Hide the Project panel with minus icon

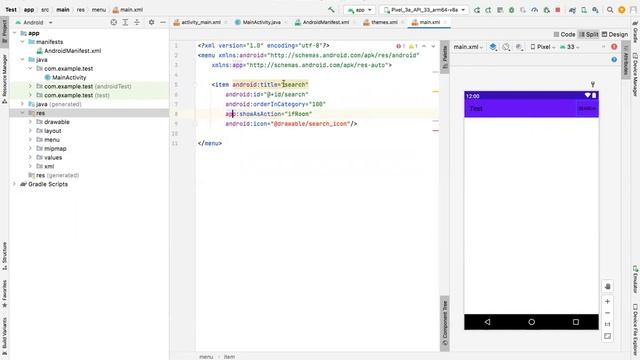tap(163, 22)
